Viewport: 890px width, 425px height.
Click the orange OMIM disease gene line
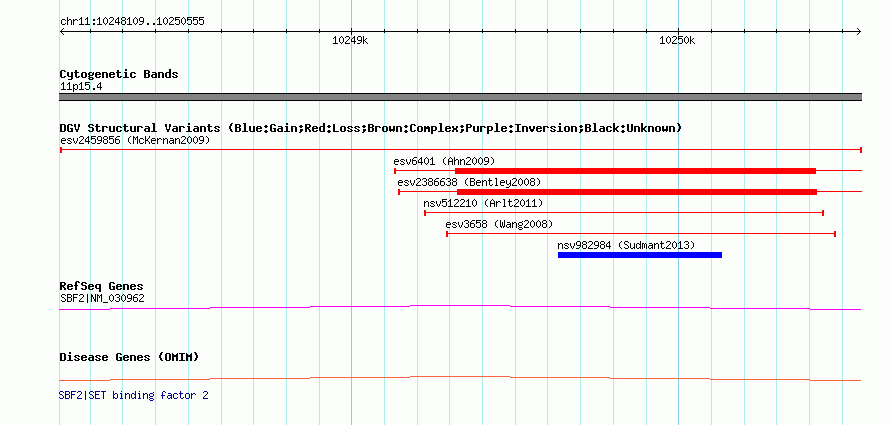[460, 378]
